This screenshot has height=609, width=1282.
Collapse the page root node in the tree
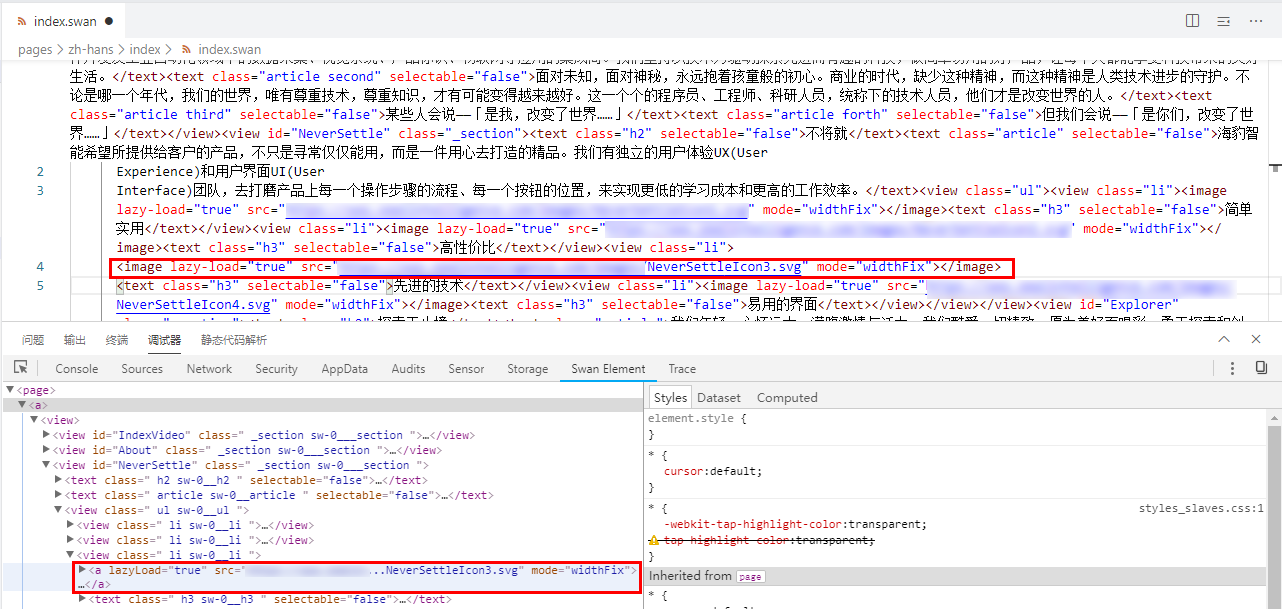tap(11, 390)
